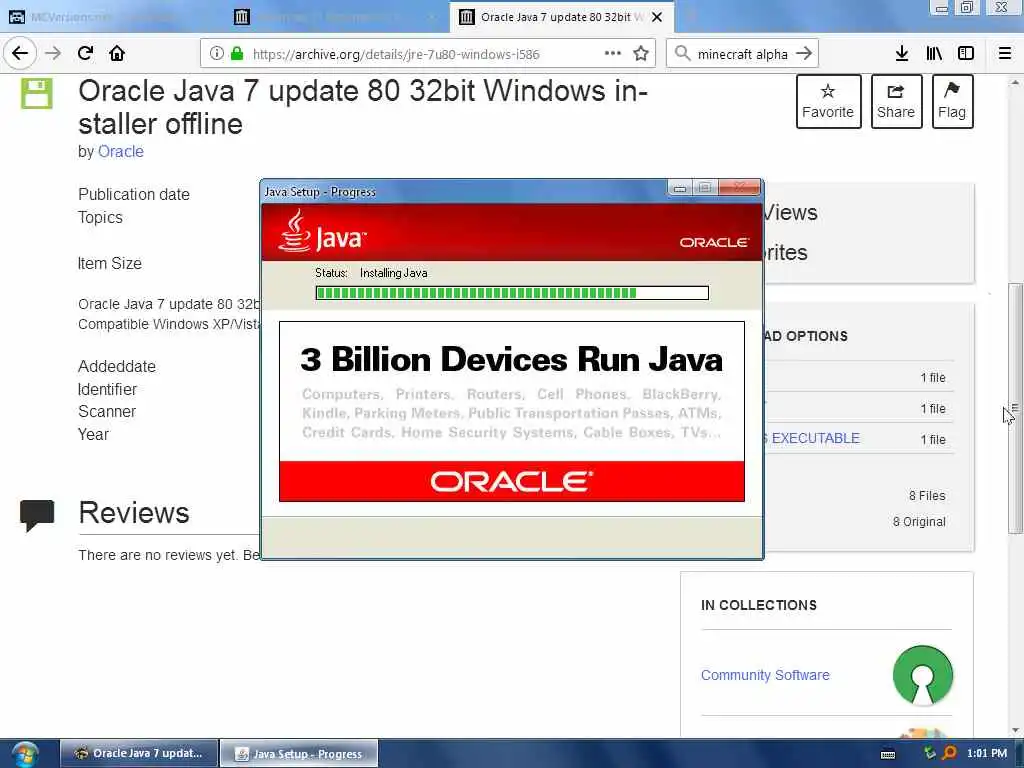
Task: Open the Firefox hamburger menu
Action: [x=1005, y=54]
